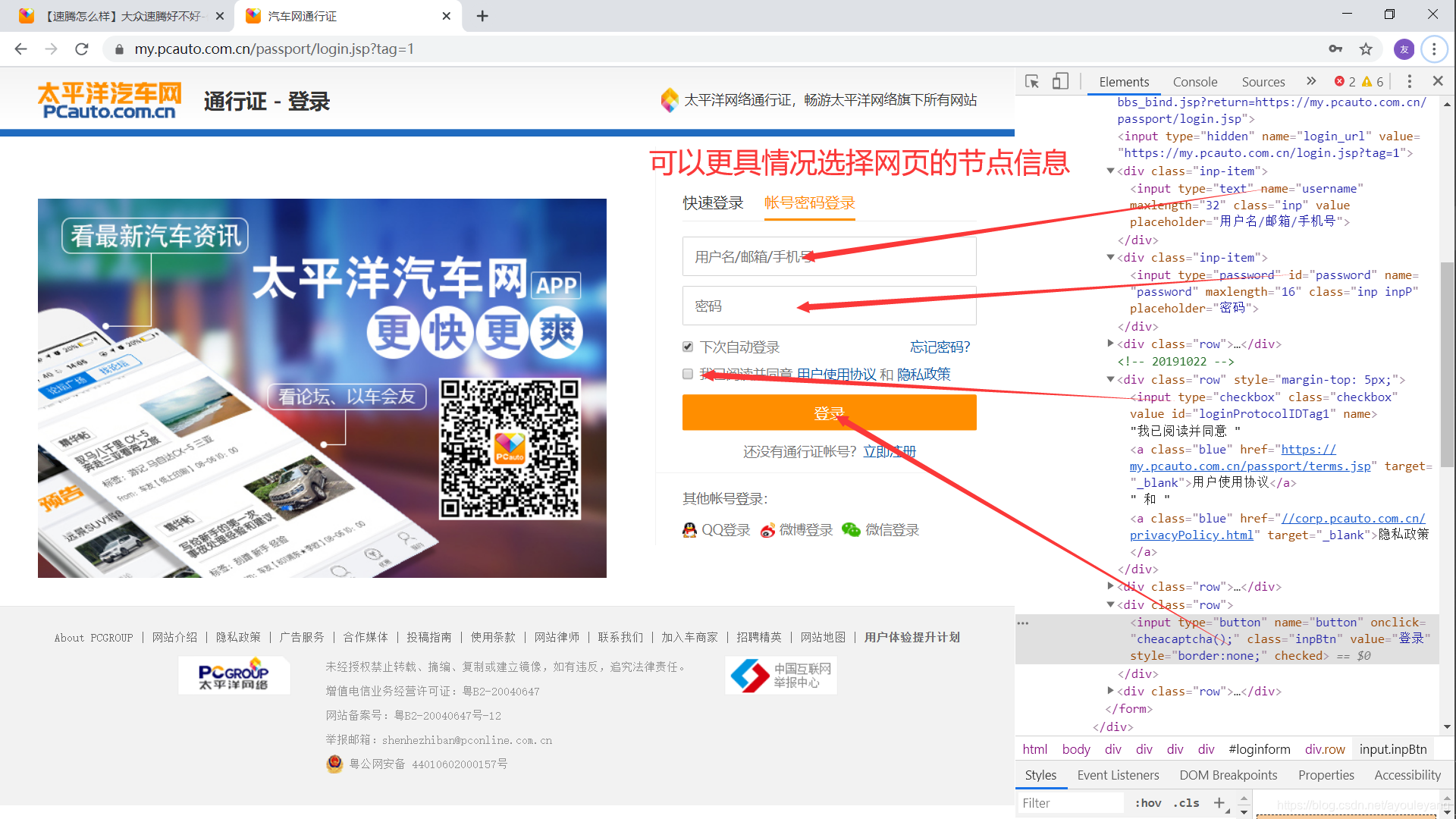Collapse the first div class inp-item node
This screenshot has height=819, width=1456.
tap(1110, 171)
